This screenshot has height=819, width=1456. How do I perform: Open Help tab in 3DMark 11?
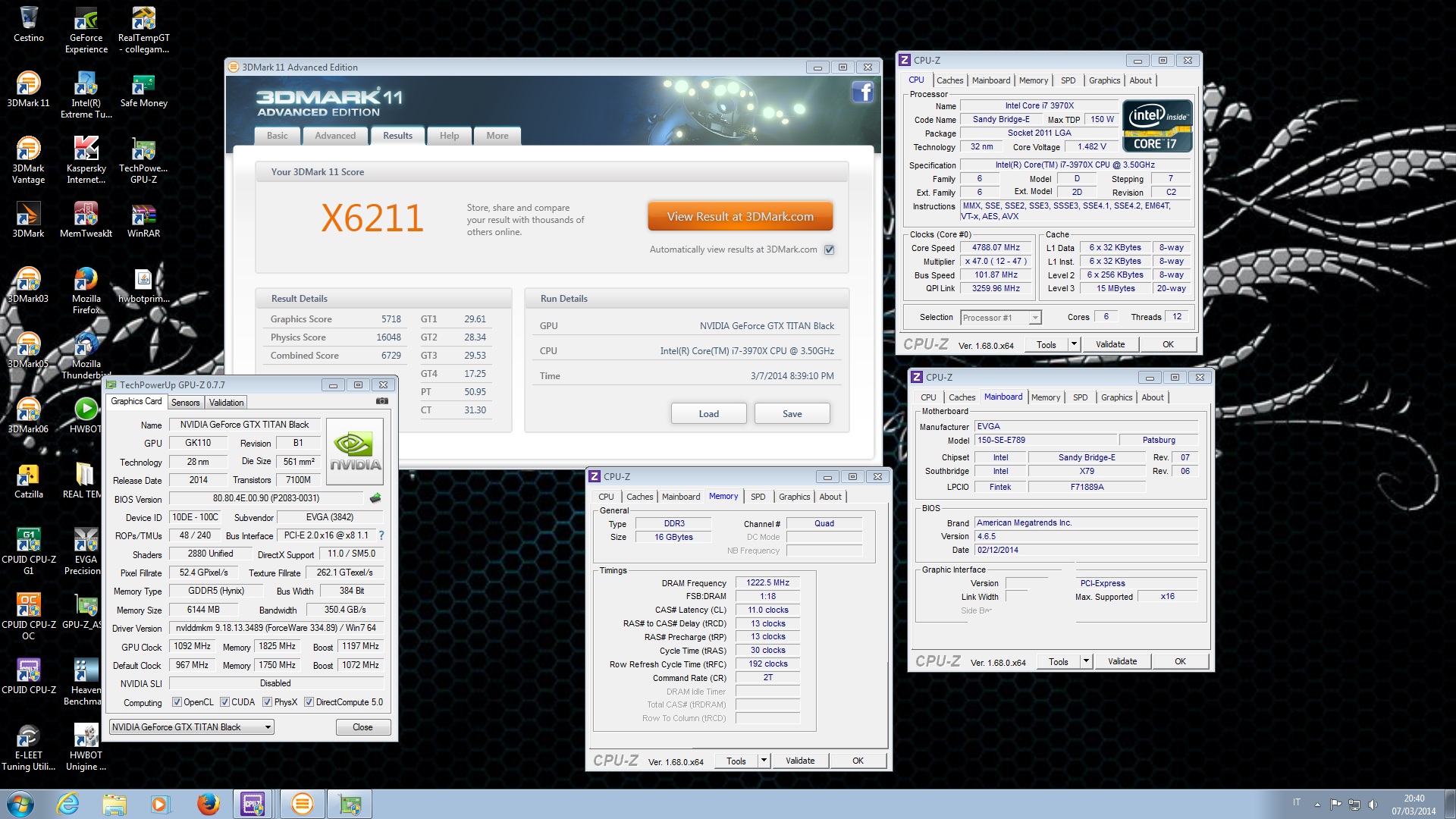pos(449,136)
